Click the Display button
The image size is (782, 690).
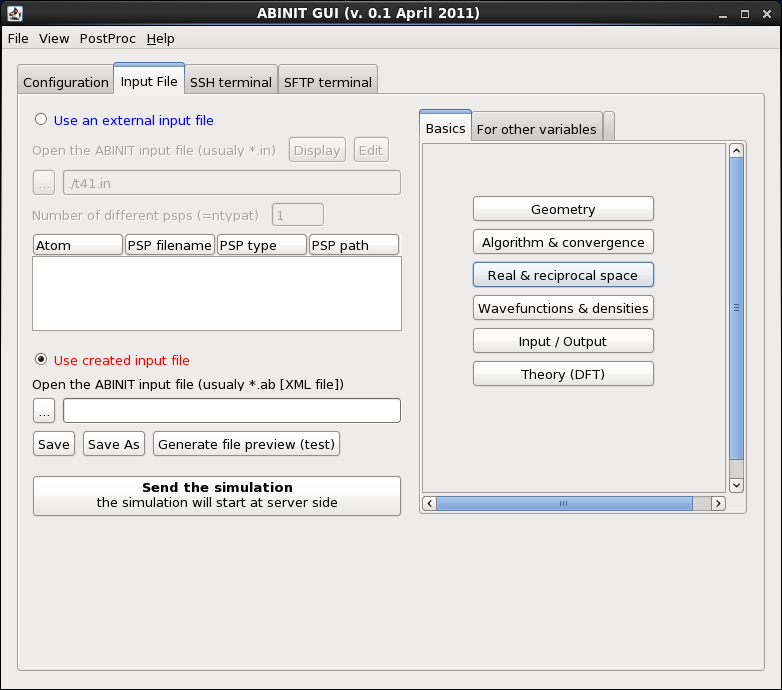317,150
